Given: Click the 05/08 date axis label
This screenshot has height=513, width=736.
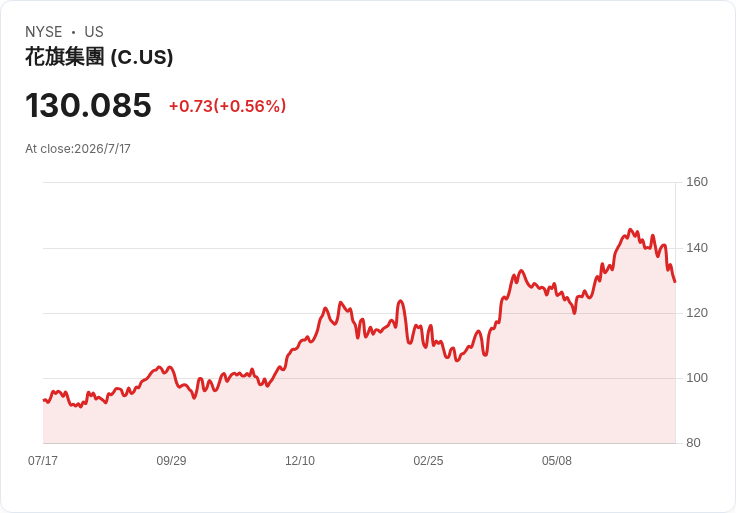Looking at the screenshot, I should (557, 460).
